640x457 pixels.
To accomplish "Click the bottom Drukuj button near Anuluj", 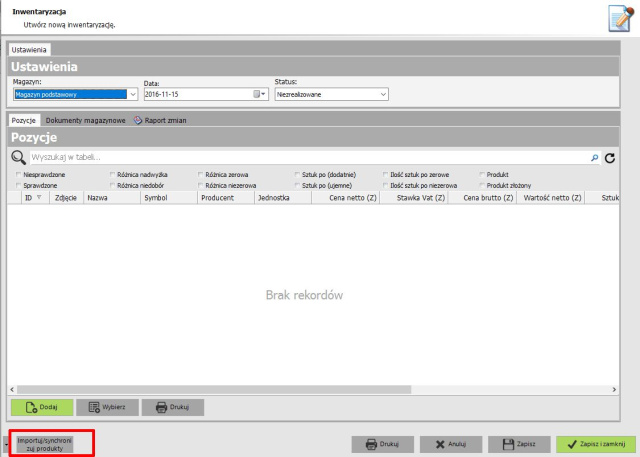I will [x=383, y=444].
